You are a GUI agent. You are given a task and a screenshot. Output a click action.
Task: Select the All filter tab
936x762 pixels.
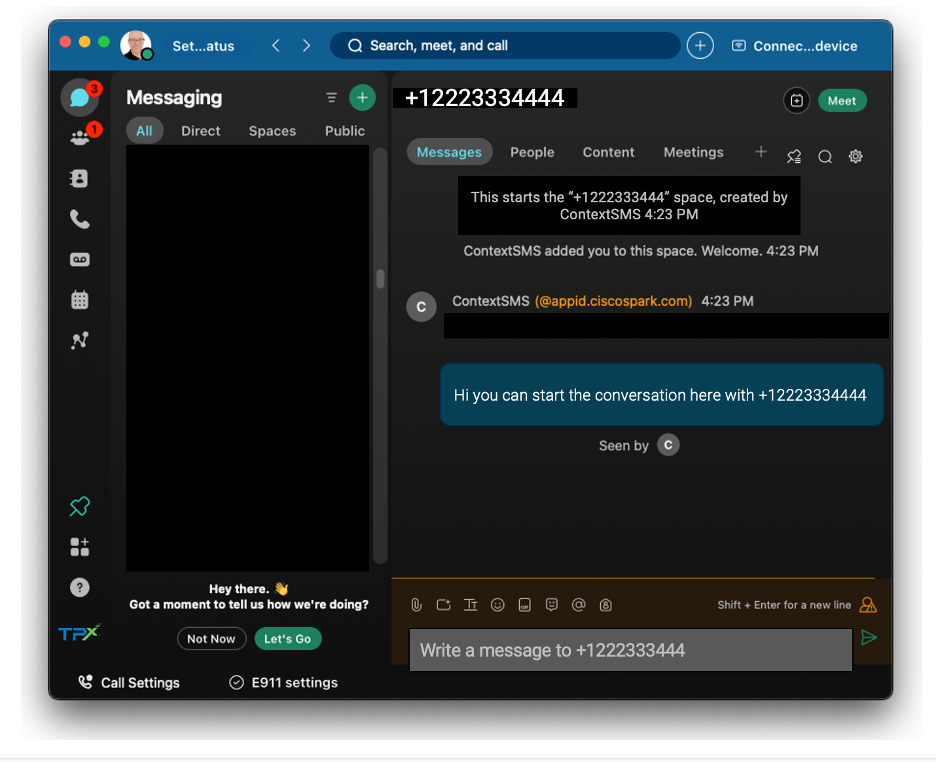(144, 131)
